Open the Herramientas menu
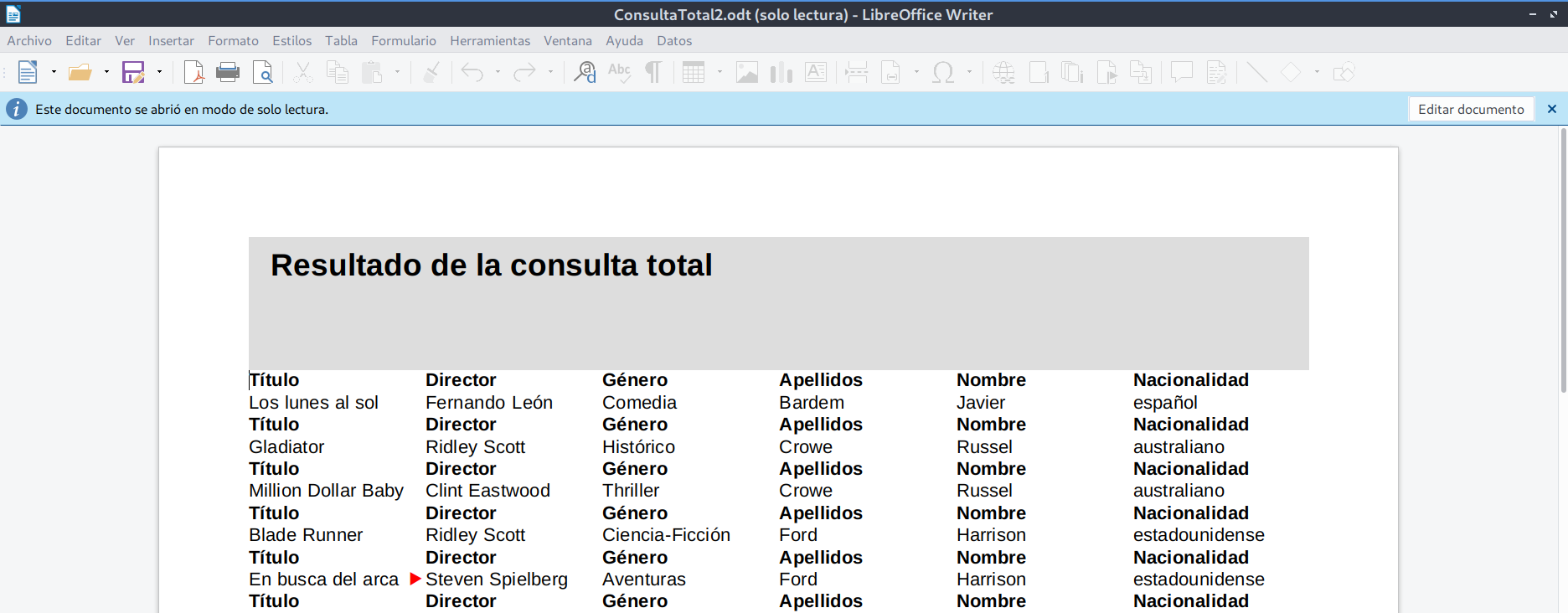 click(x=489, y=40)
